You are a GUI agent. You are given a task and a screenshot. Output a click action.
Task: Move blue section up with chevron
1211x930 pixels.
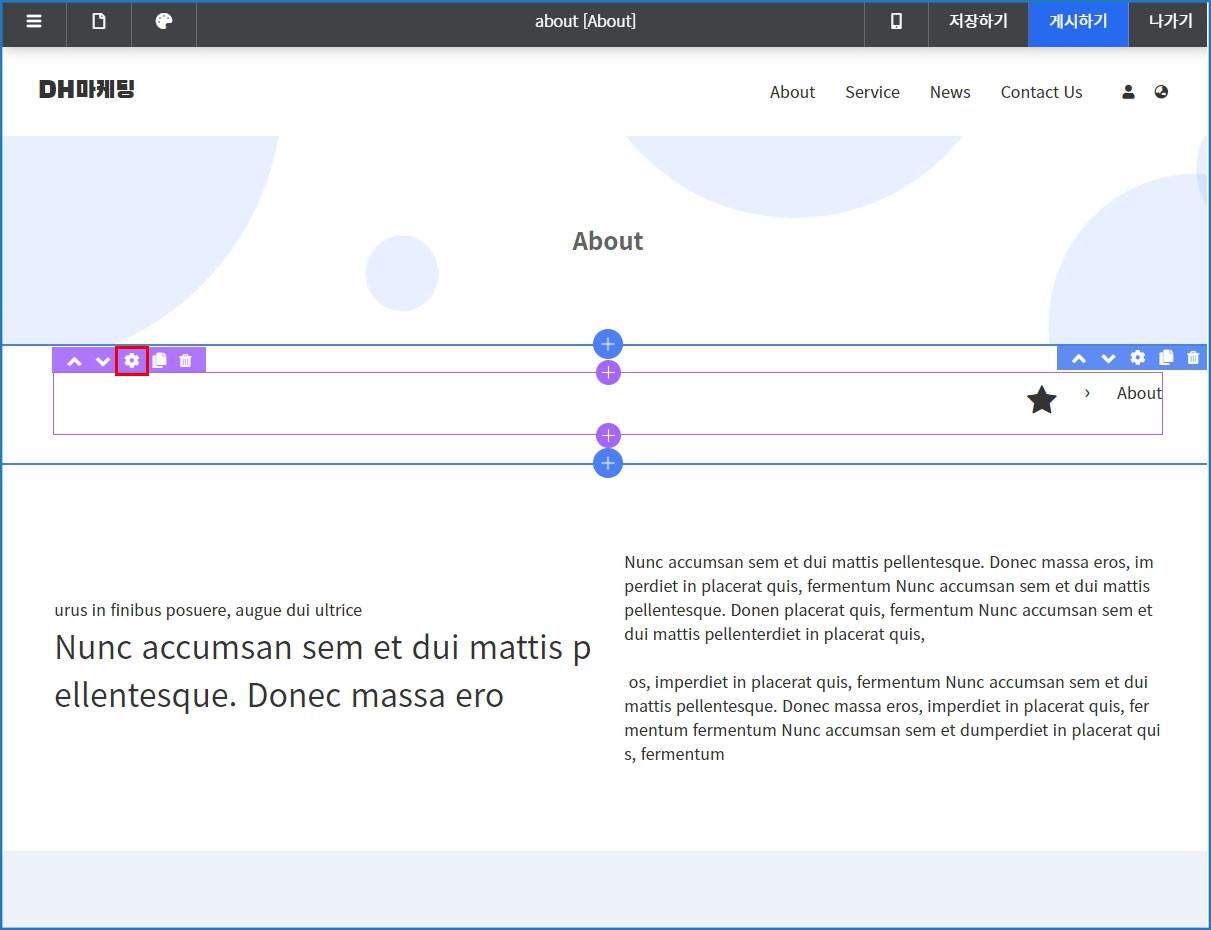tap(1079, 359)
